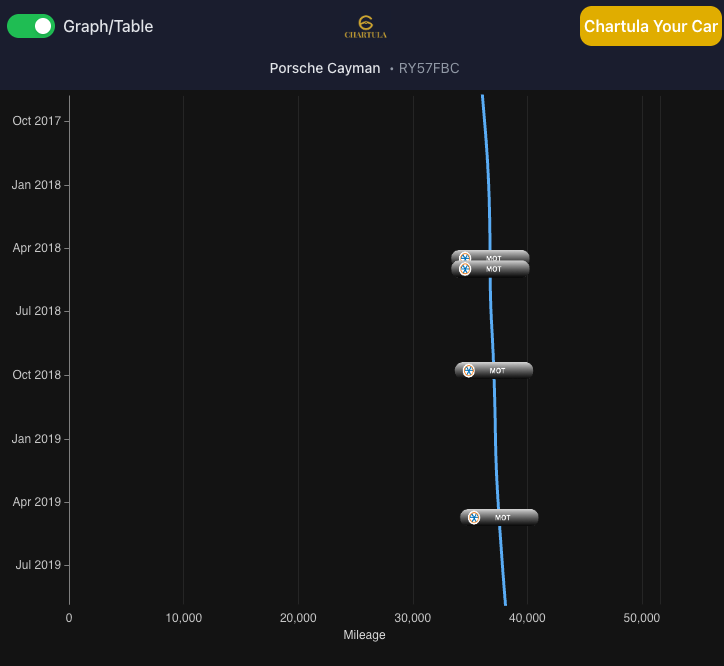This screenshot has width=724, height=666.
Task: Click the wheel icon on the lower April 2018 MOT marker
Action: (465, 269)
